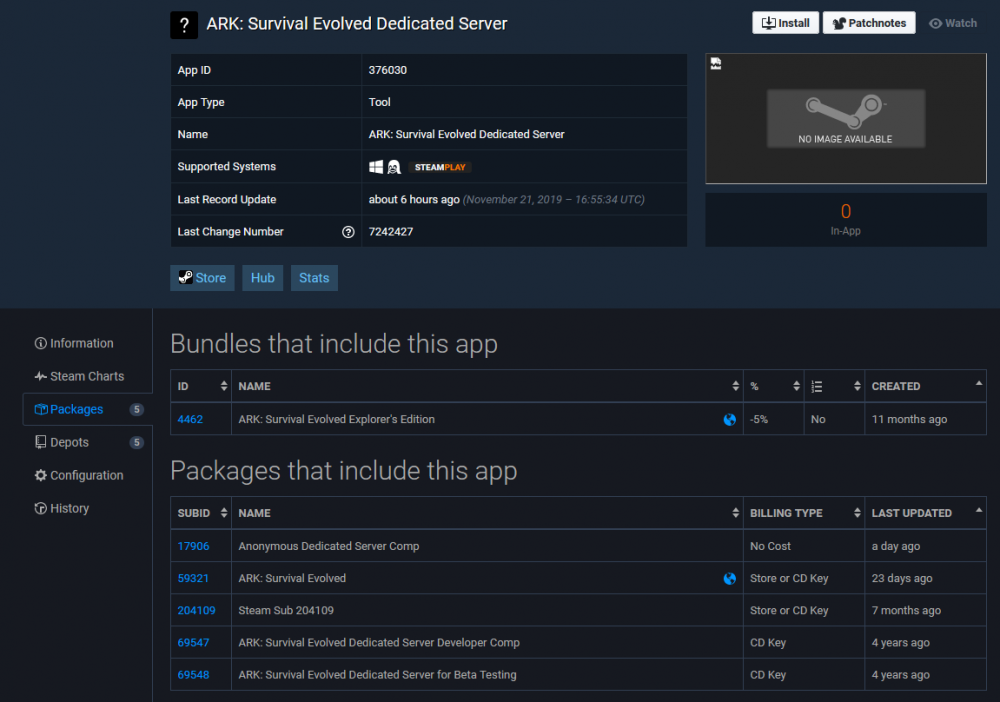
Task: Open package SubID 69547
Action: [193, 643]
